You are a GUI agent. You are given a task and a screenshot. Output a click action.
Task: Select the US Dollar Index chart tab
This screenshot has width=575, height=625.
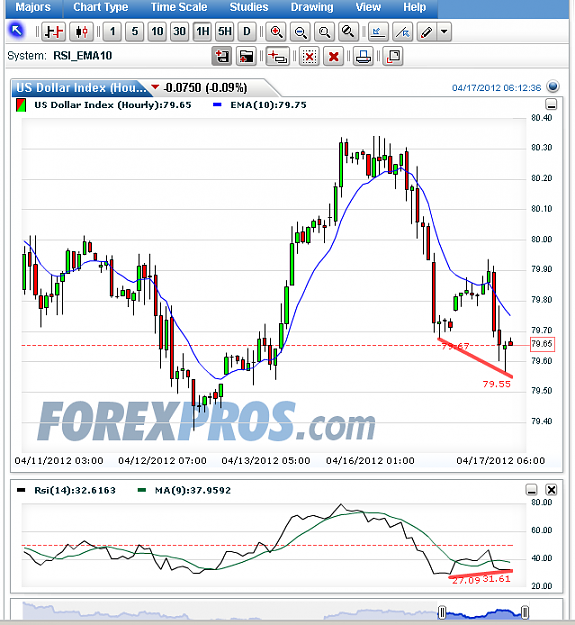[81, 88]
